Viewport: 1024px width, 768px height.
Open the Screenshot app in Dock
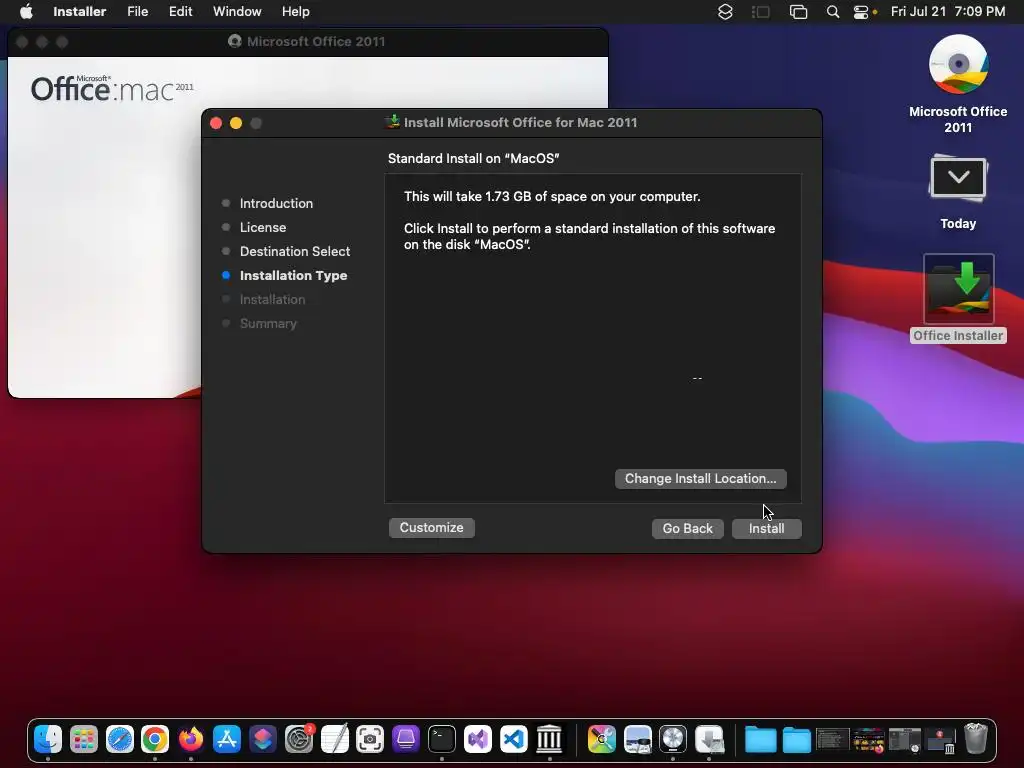[370, 739]
